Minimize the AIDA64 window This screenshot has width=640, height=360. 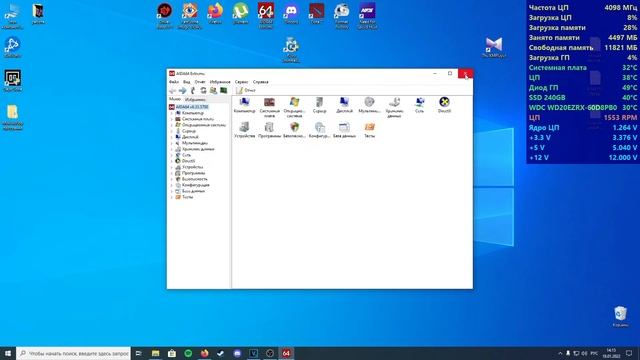point(435,73)
